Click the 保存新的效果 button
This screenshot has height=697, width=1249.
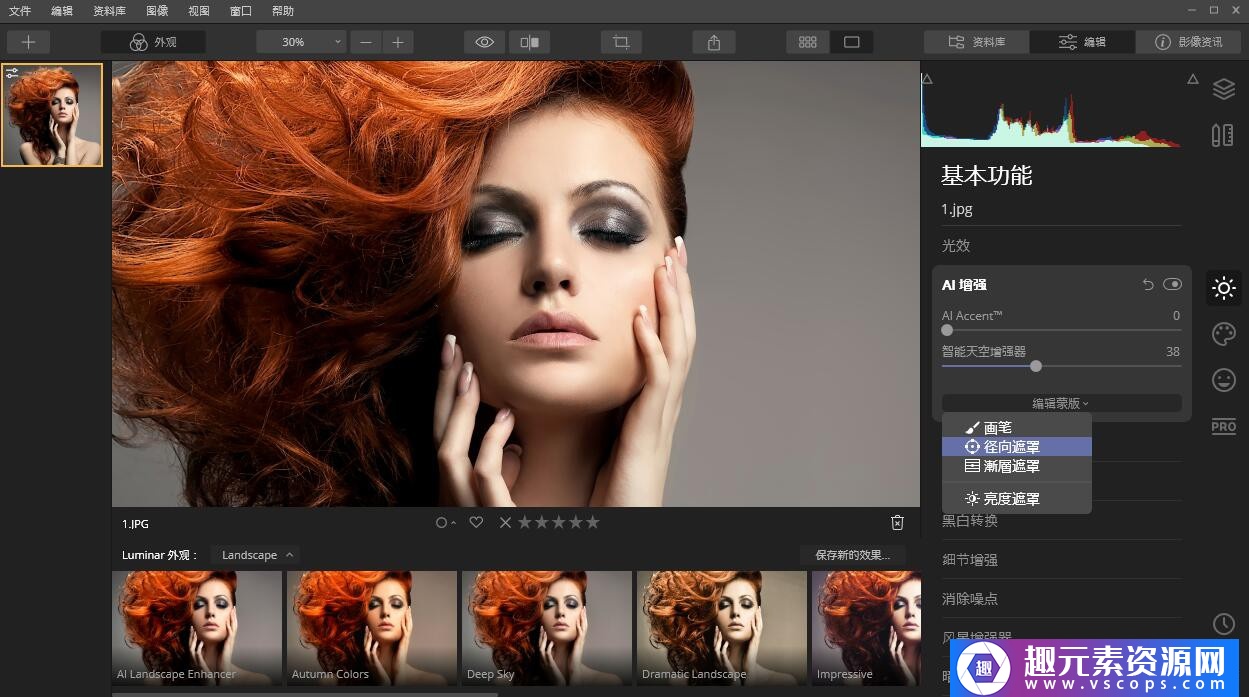point(852,555)
